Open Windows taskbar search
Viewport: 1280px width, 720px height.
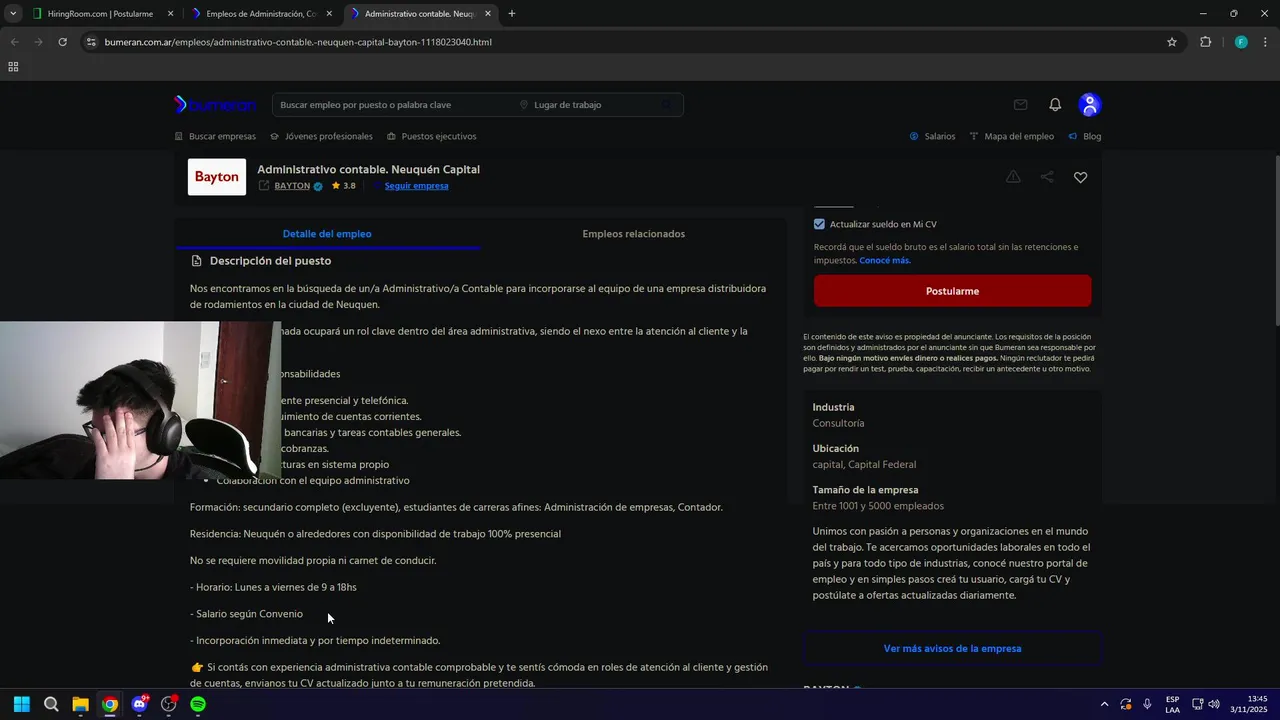pos(51,704)
